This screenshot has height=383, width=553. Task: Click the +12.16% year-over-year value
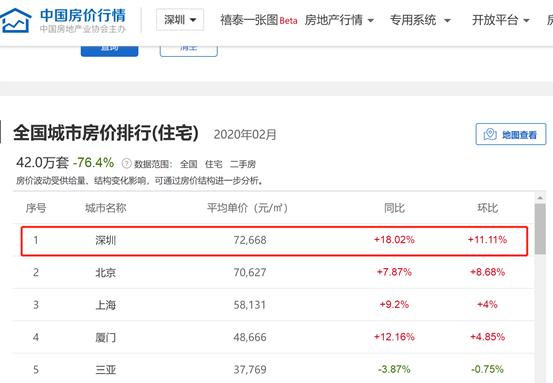tap(394, 337)
